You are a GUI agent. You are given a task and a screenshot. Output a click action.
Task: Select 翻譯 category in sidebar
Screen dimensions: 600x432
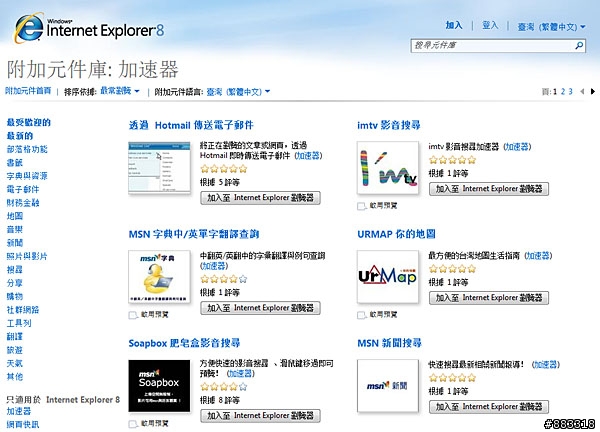pos(15,337)
